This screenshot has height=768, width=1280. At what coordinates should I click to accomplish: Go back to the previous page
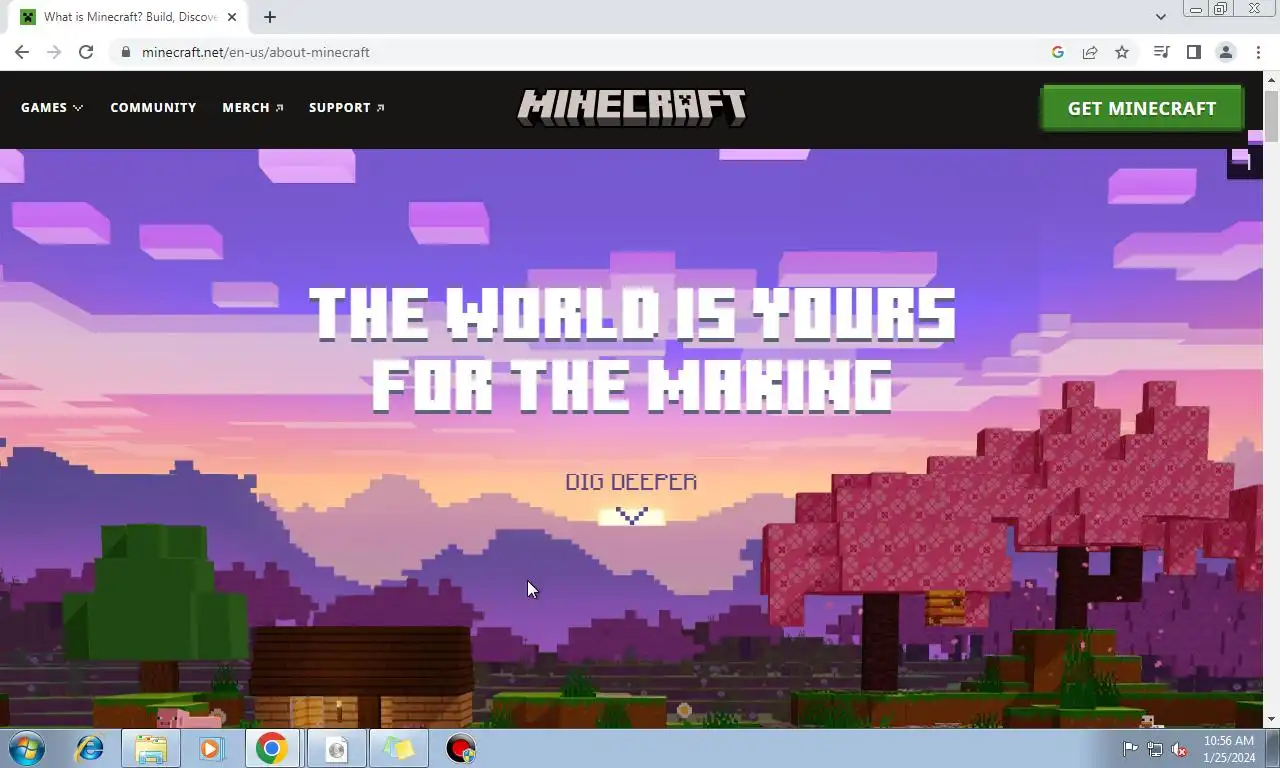point(22,52)
